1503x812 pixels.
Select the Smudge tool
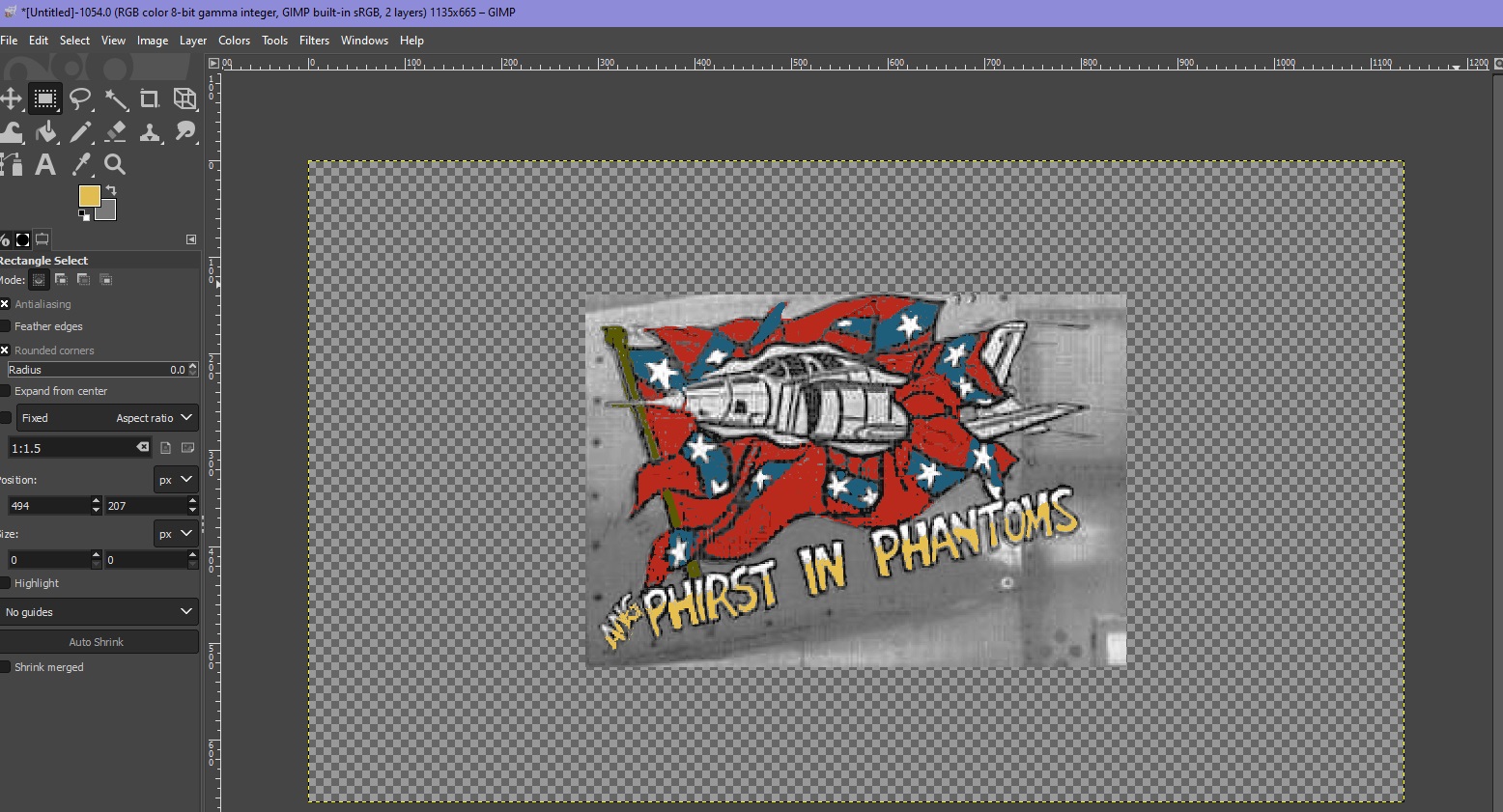(x=184, y=132)
